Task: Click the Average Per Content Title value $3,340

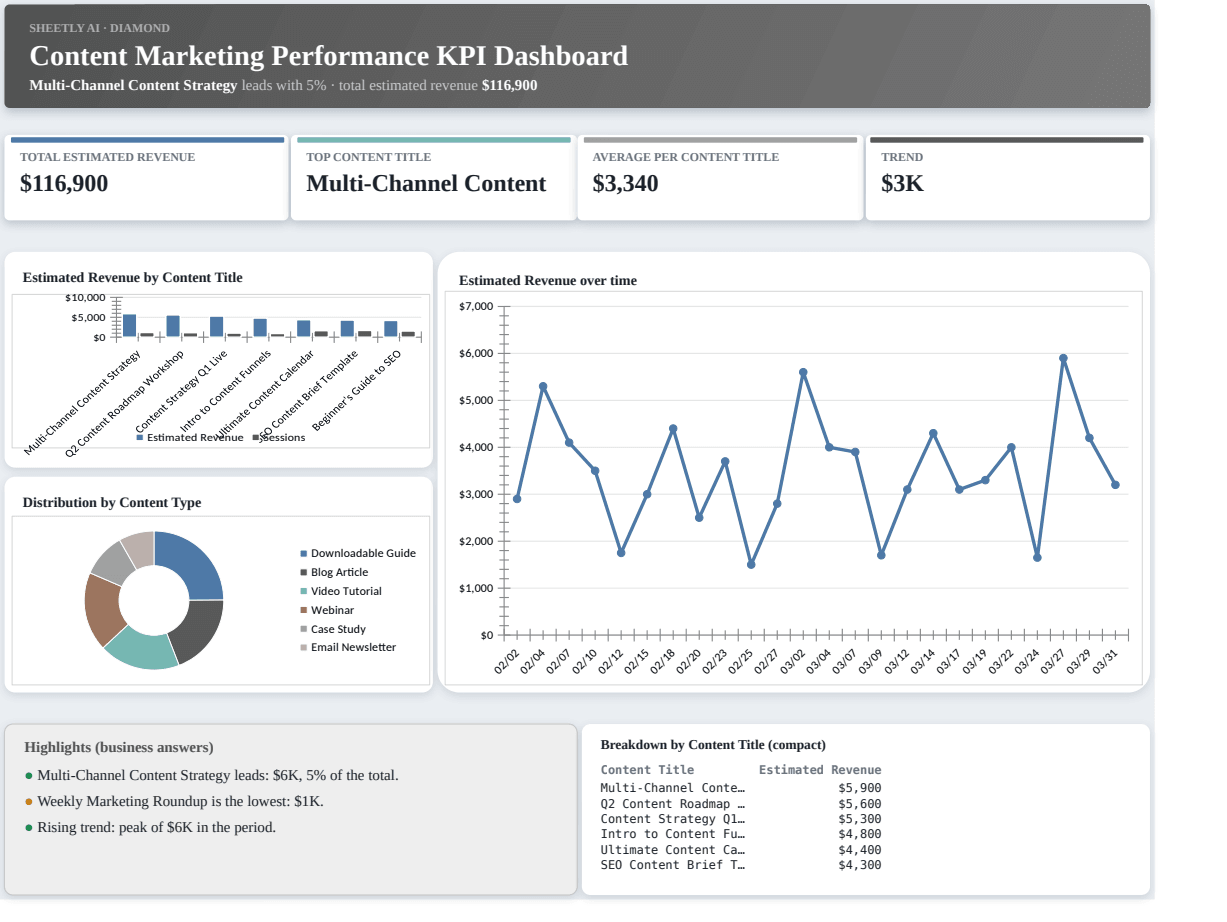Action: tap(625, 184)
